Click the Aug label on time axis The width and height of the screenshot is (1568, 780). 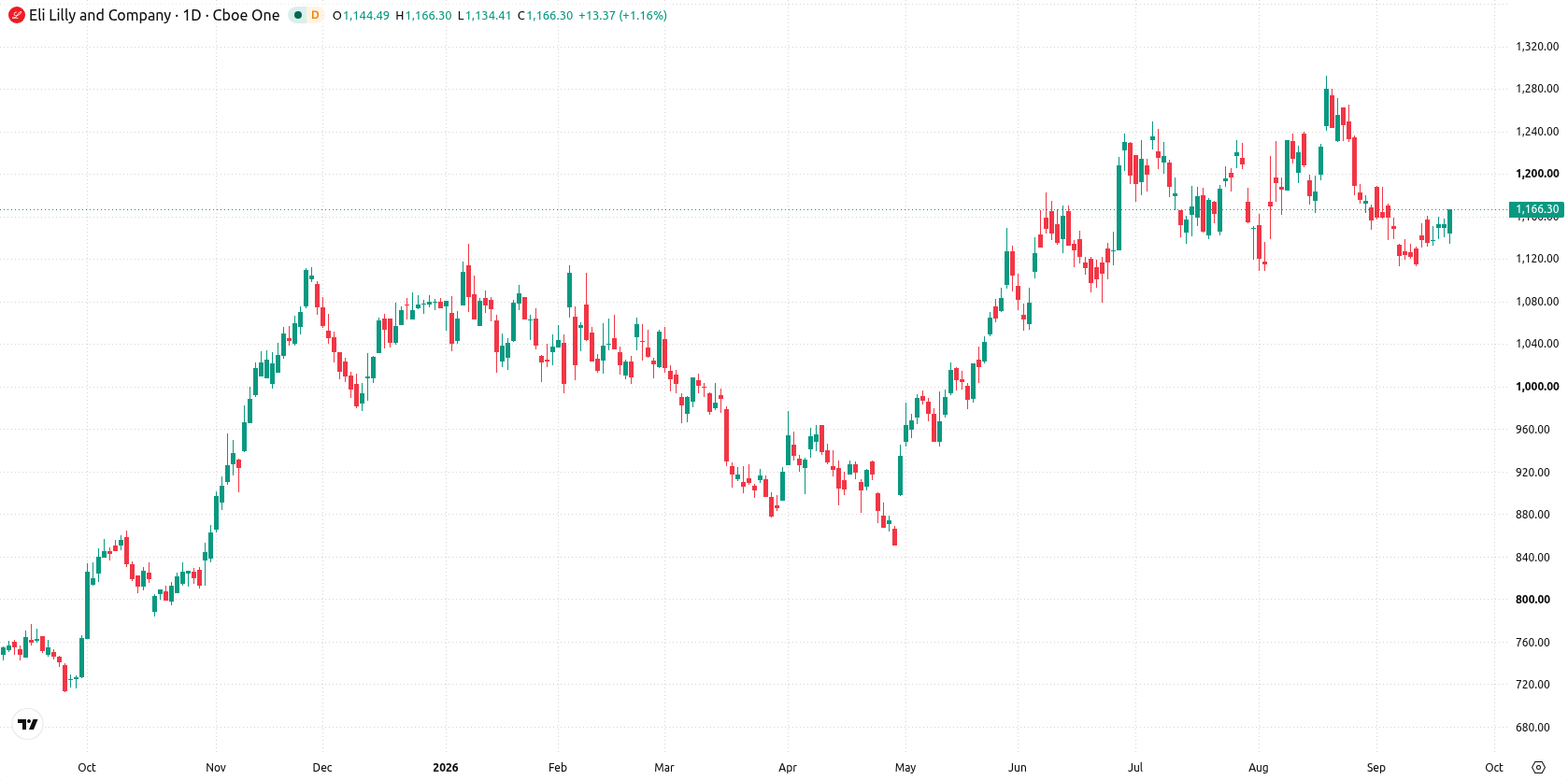1259,768
